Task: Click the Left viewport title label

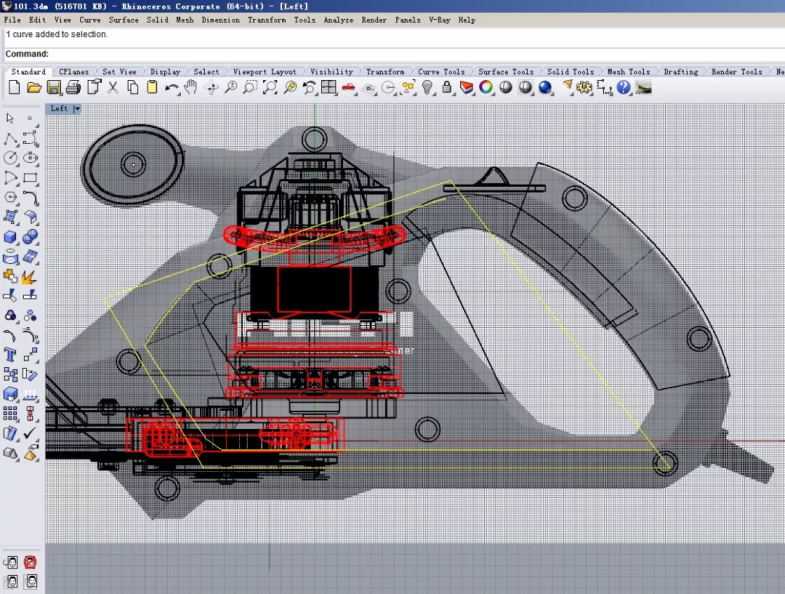Action: [60, 109]
